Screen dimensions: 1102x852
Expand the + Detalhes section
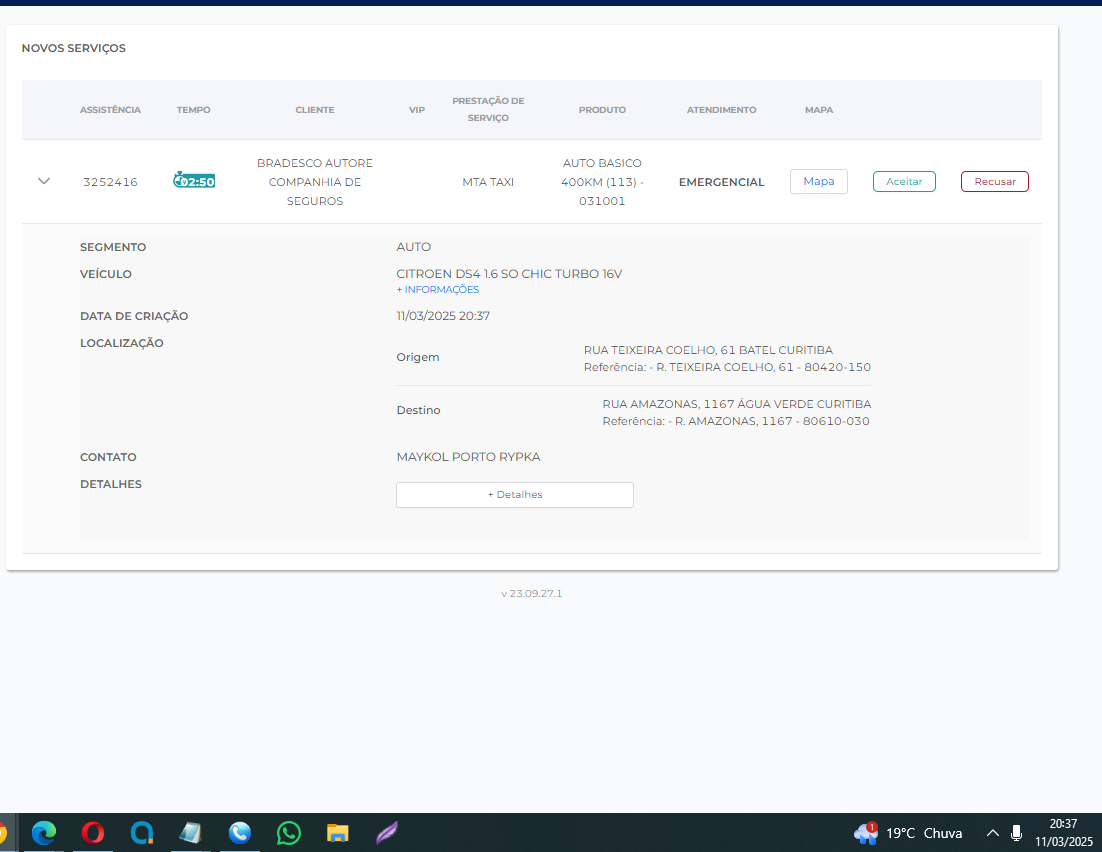tap(514, 495)
